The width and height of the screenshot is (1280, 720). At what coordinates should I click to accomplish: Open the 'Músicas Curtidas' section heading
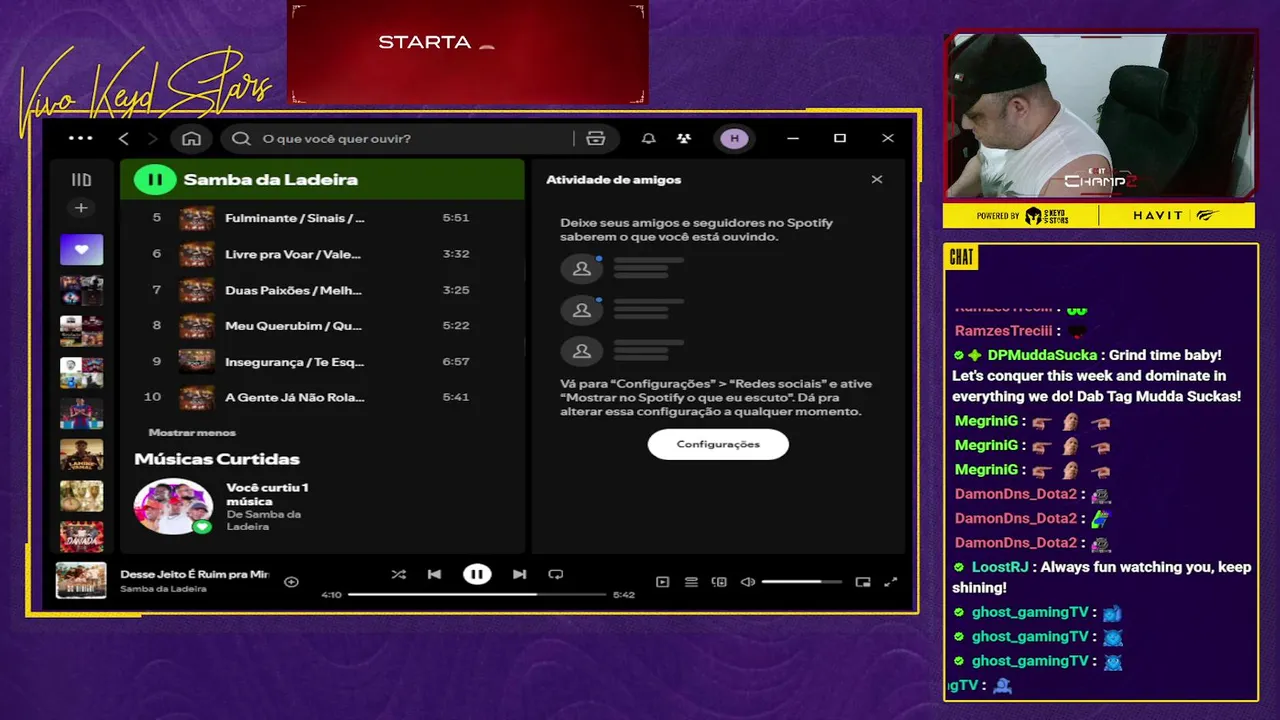pos(217,459)
